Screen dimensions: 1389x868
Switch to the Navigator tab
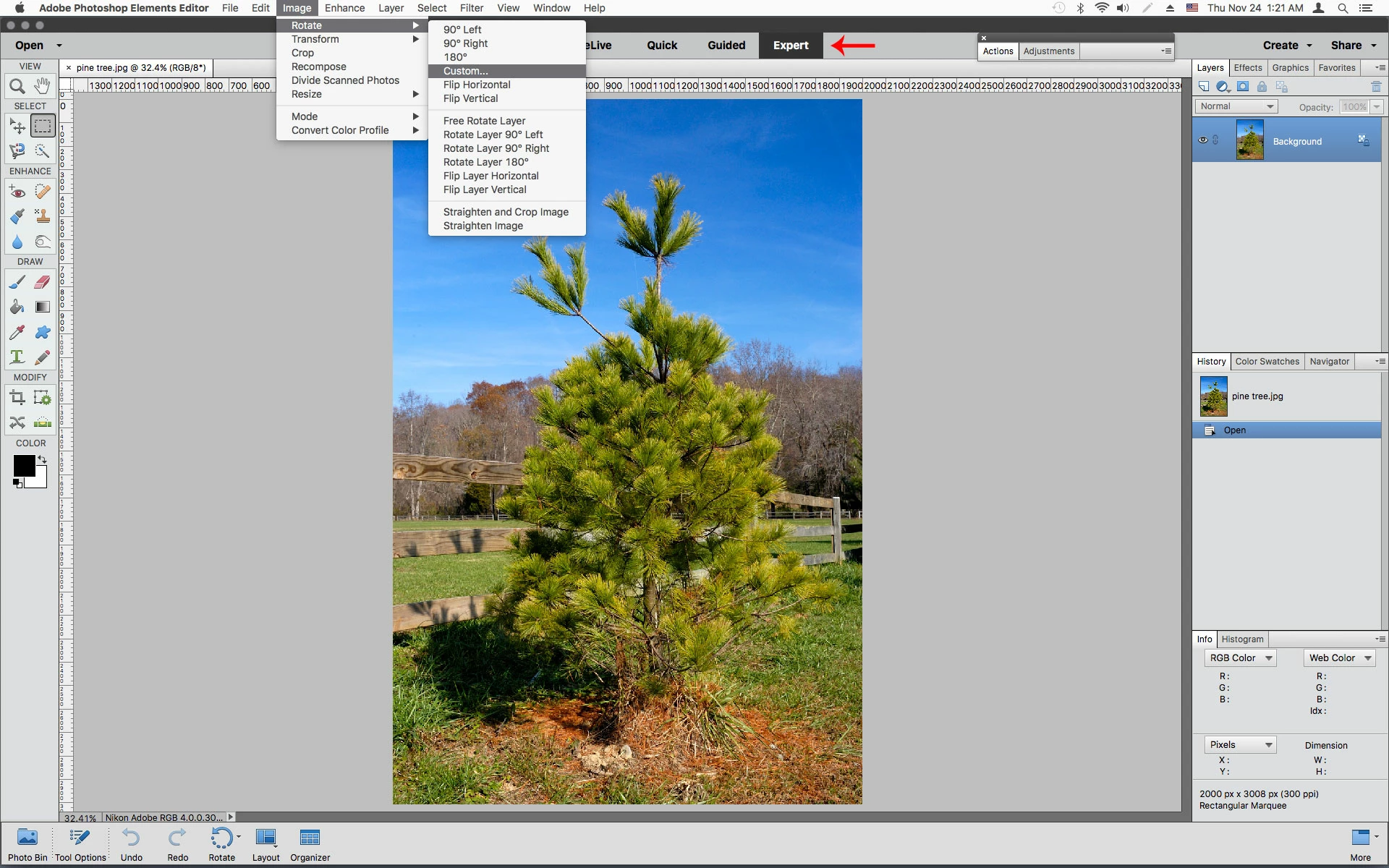(x=1329, y=362)
